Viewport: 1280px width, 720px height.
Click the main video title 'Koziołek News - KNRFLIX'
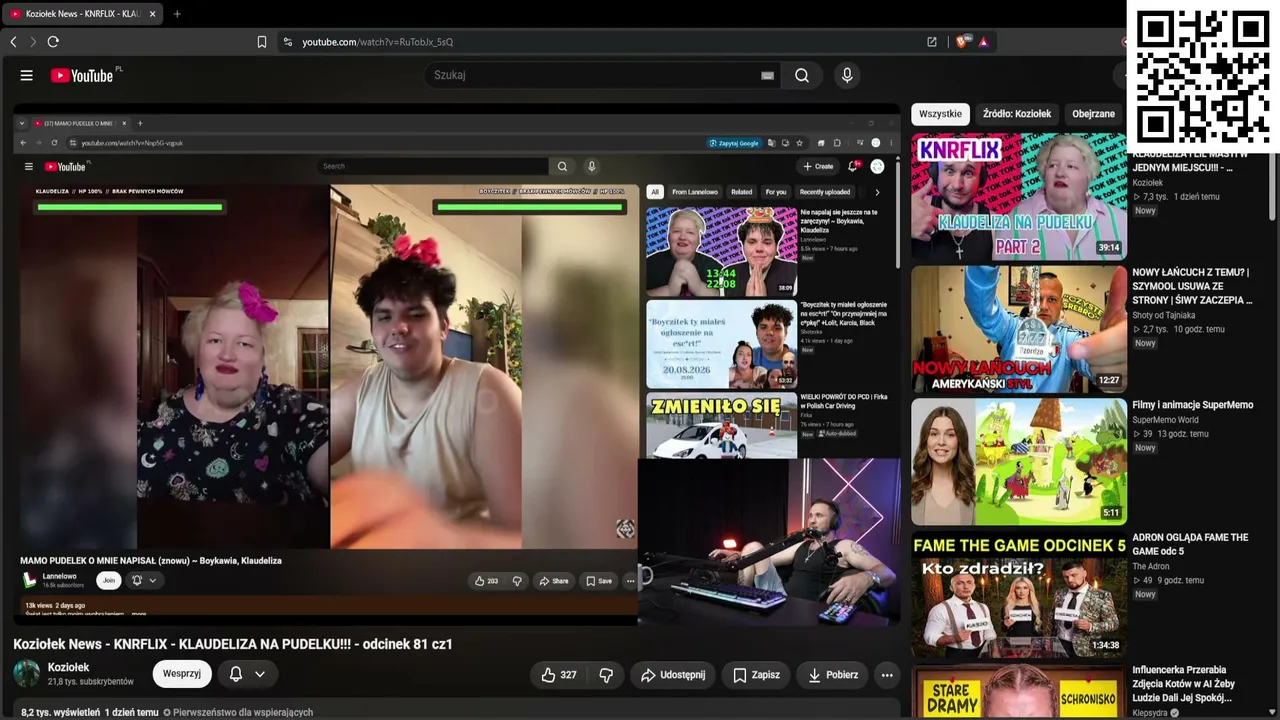pyautogui.click(x=233, y=644)
